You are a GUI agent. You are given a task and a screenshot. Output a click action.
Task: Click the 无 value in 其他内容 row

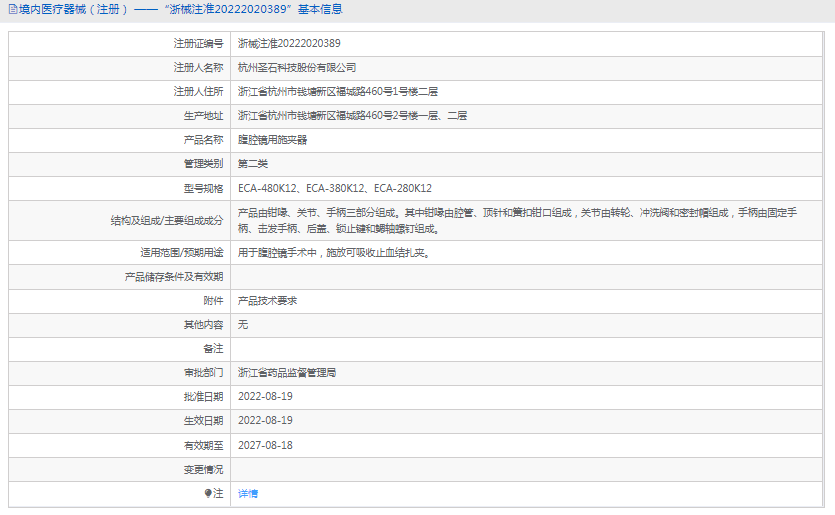(x=243, y=325)
